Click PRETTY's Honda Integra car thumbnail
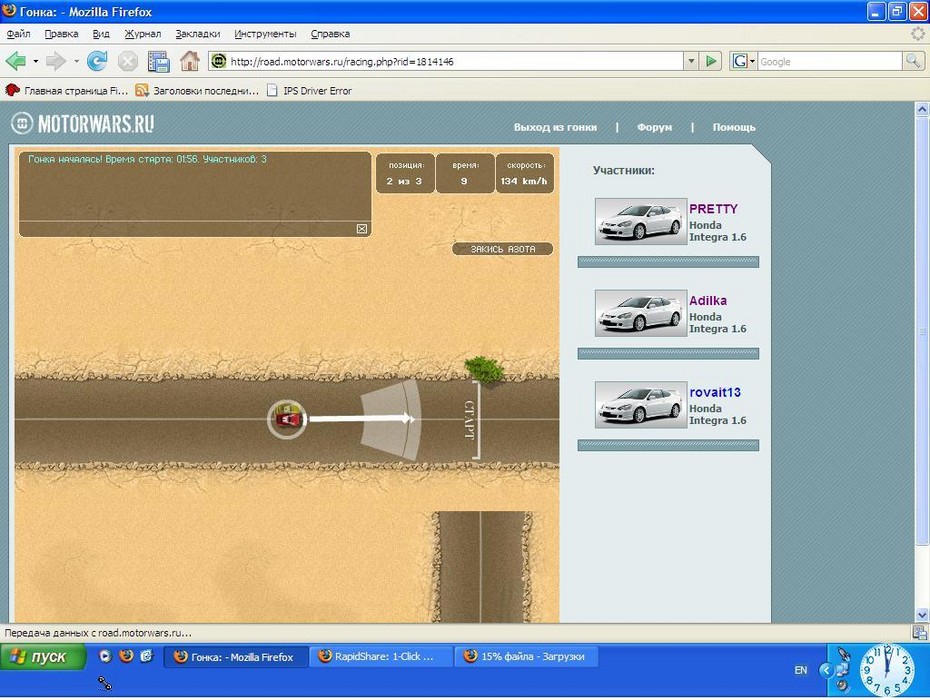The height and width of the screenshot is (700, 930). coord(641,221)
